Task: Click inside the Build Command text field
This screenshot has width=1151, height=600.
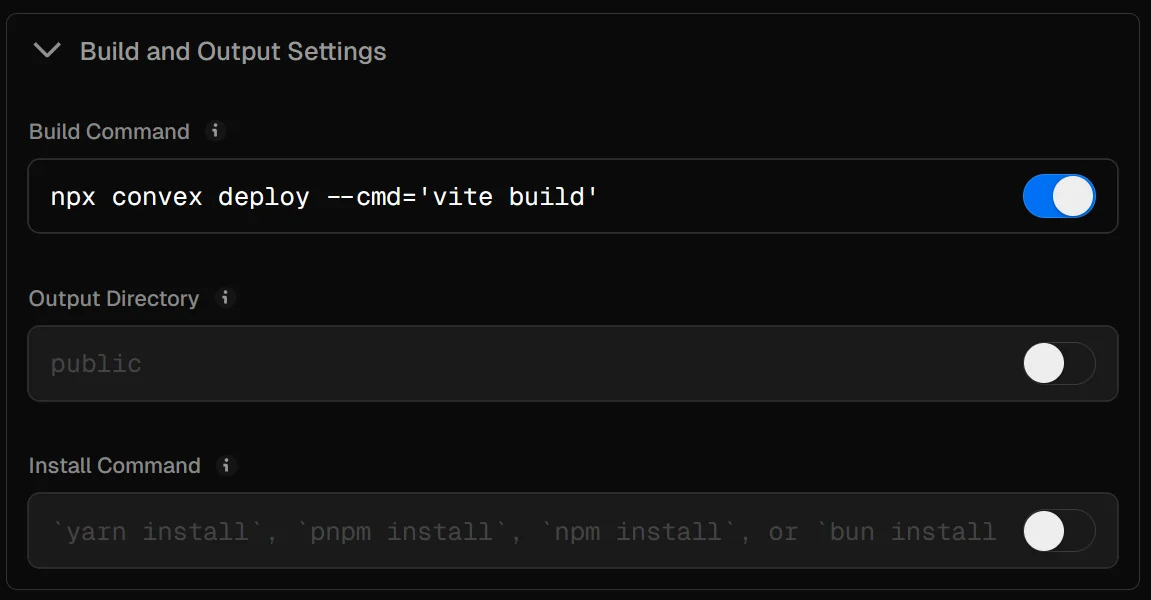Action: pyautogui.click(x=500, y=196)
